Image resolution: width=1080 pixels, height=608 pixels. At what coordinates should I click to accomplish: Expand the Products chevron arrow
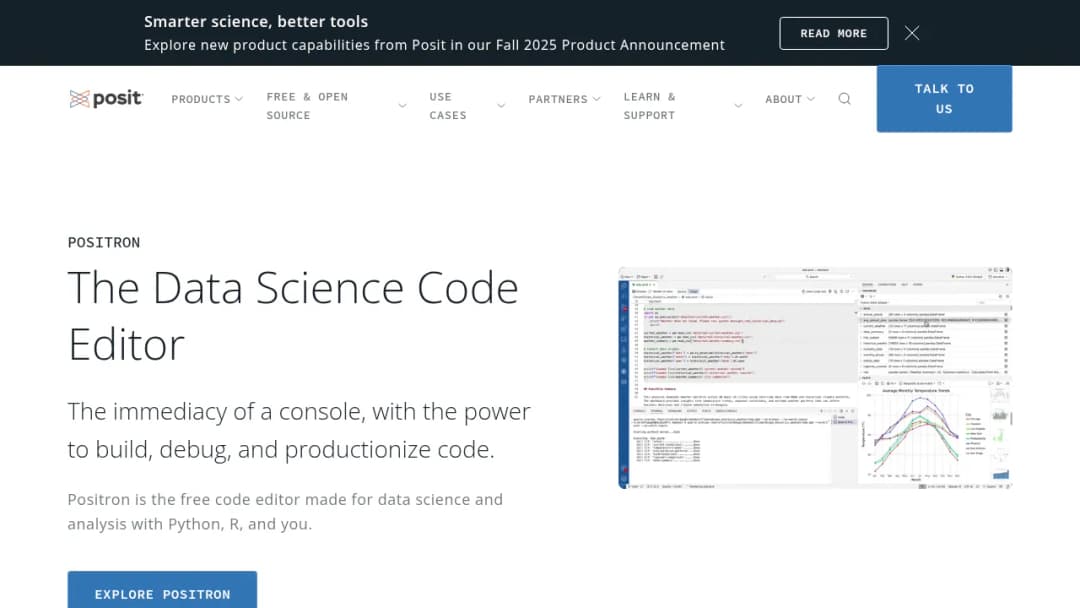[x=238, y=99]
